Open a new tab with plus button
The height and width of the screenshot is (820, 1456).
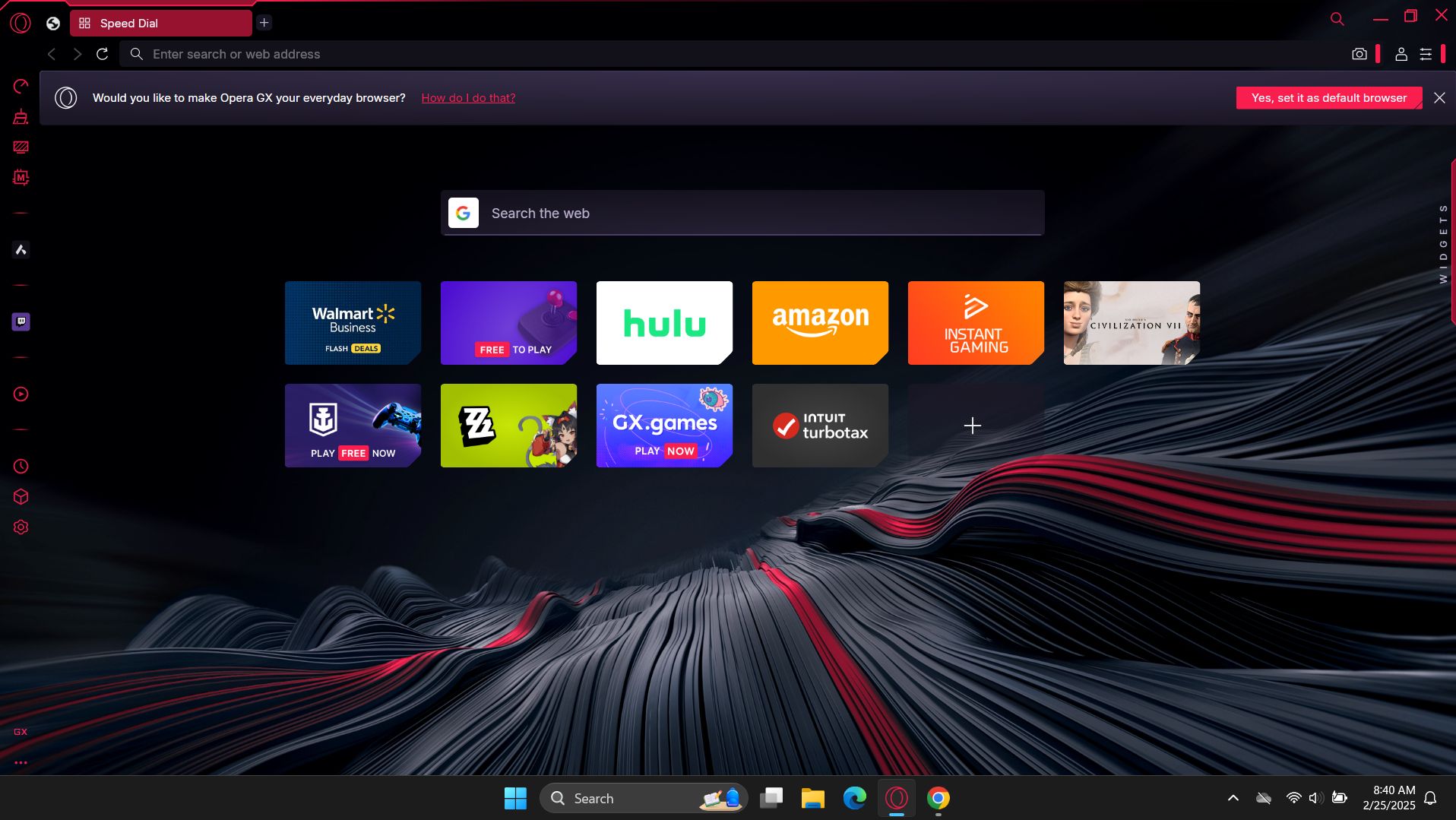pyautogui.click(x=264, y=23)
